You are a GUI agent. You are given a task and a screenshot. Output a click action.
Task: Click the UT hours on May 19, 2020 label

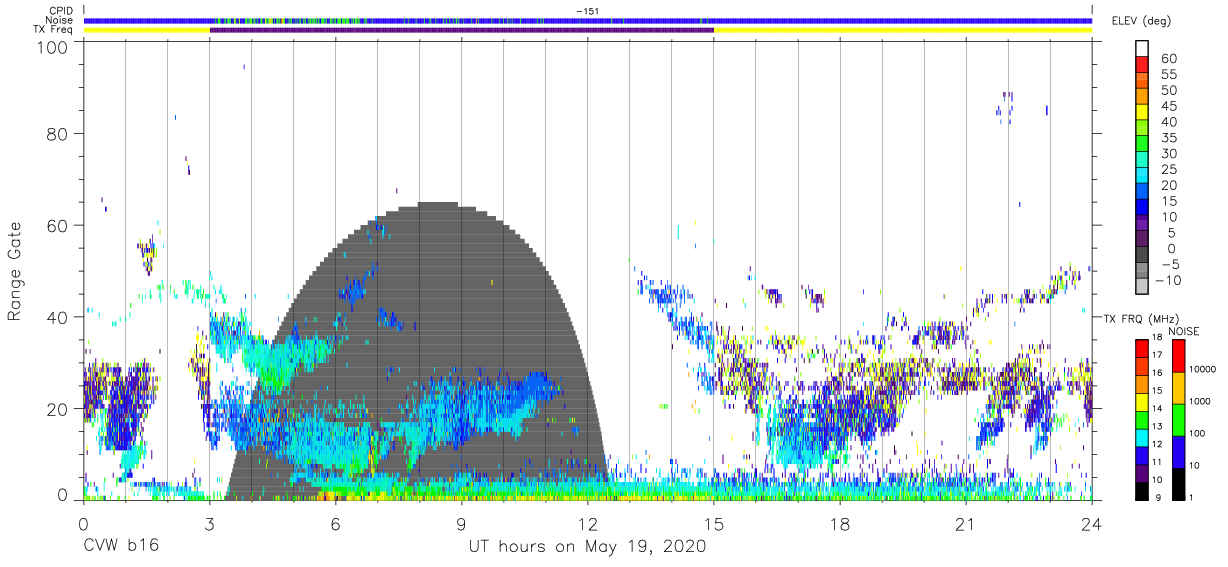pyautogui.click(x=587, y=548)
